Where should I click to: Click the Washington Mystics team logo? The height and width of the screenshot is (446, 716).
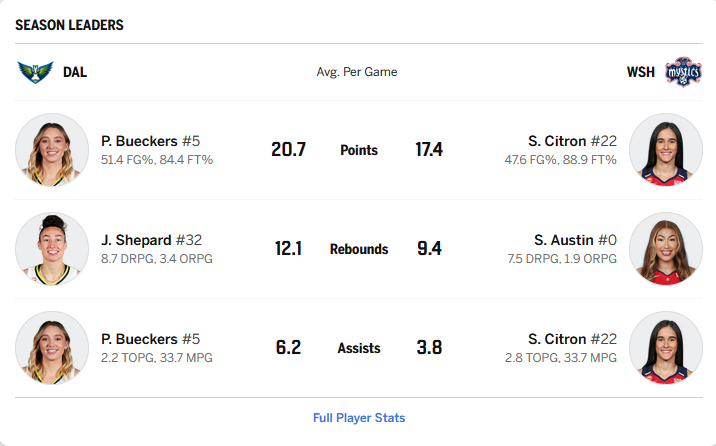[683, 72]
